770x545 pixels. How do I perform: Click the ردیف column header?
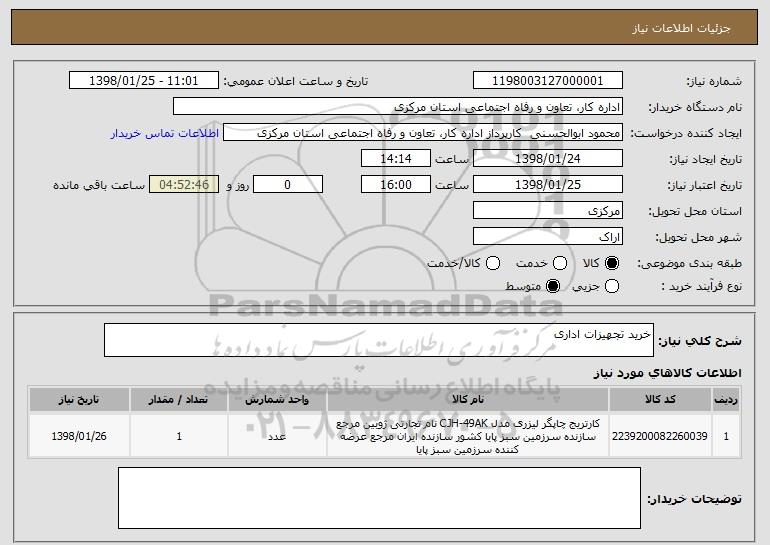726,400
